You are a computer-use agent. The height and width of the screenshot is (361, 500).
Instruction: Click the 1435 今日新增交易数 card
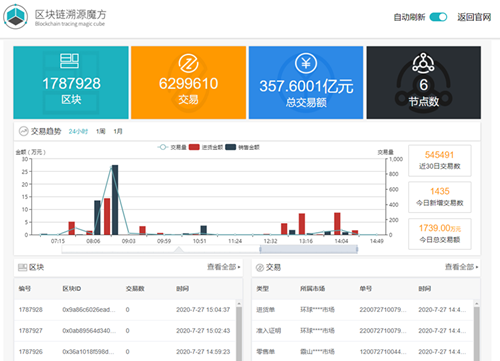440,197
